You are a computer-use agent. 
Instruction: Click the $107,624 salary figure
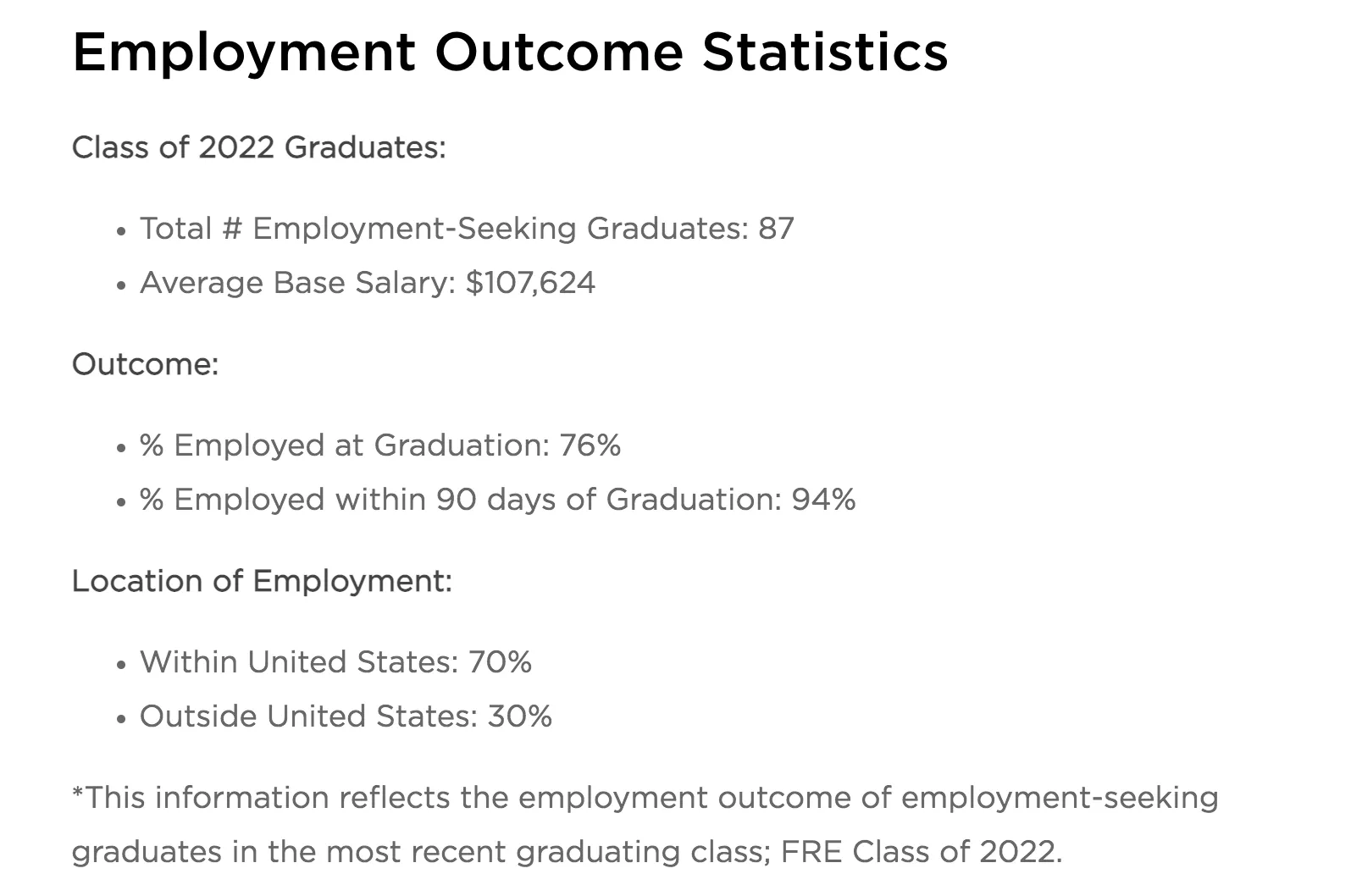point(531,283)
